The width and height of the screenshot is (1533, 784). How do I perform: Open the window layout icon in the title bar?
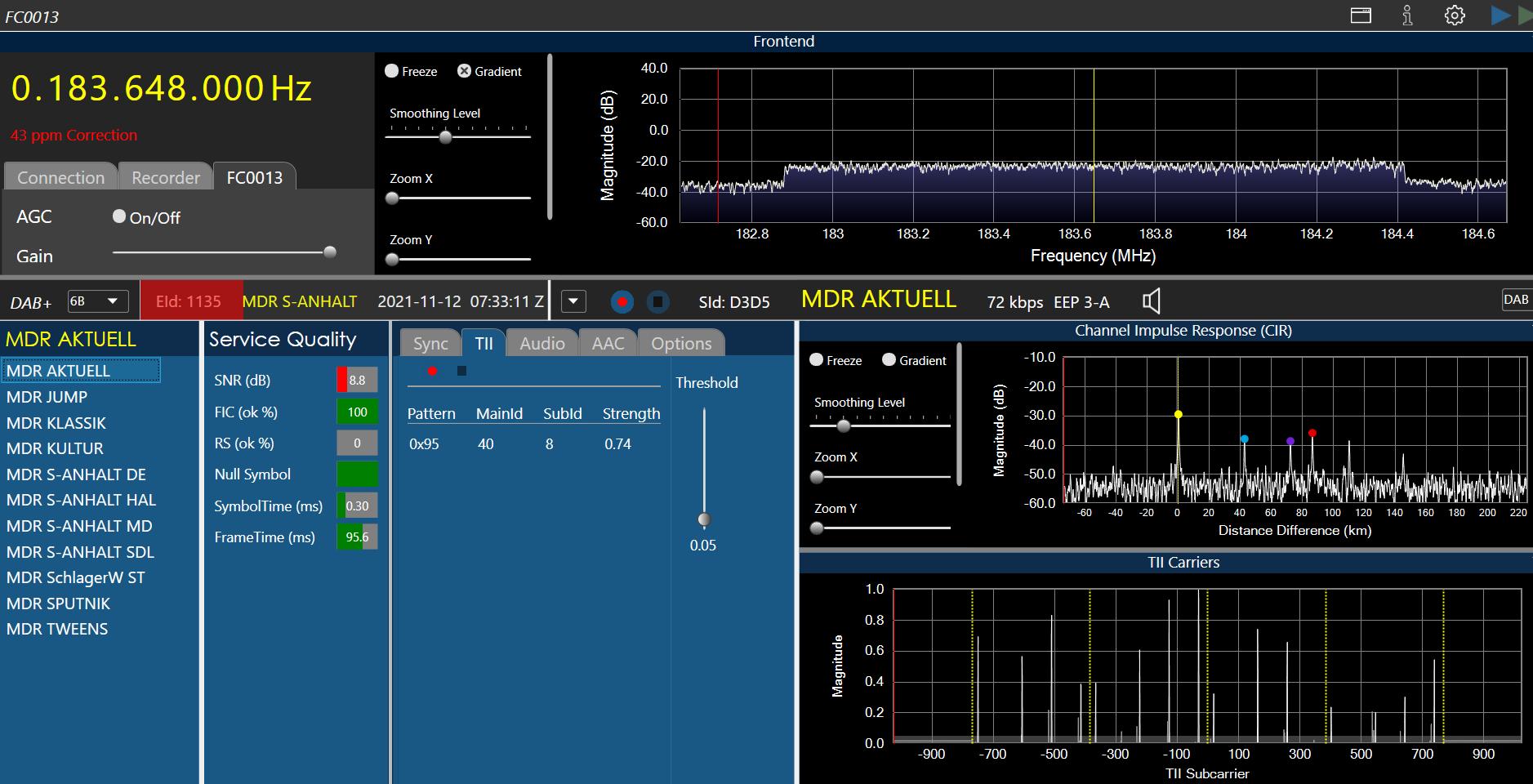(x=1361, y=16)
